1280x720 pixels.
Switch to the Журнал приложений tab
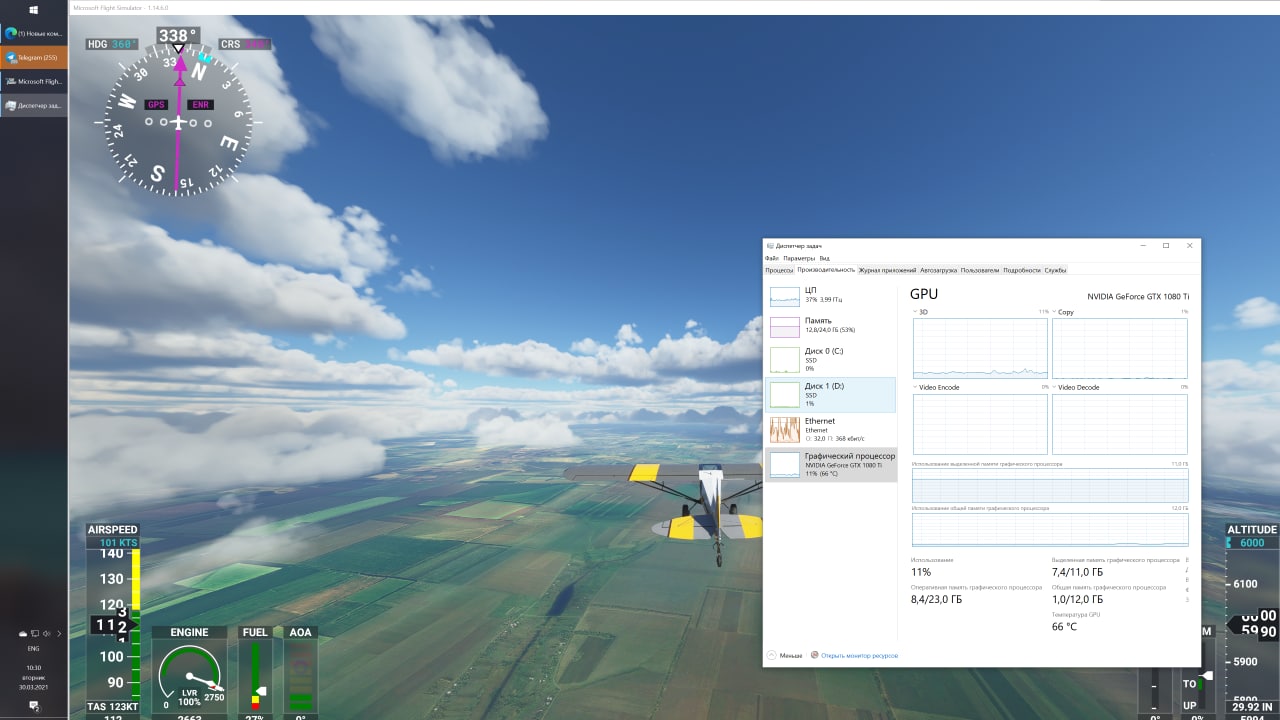pos(887,270)
